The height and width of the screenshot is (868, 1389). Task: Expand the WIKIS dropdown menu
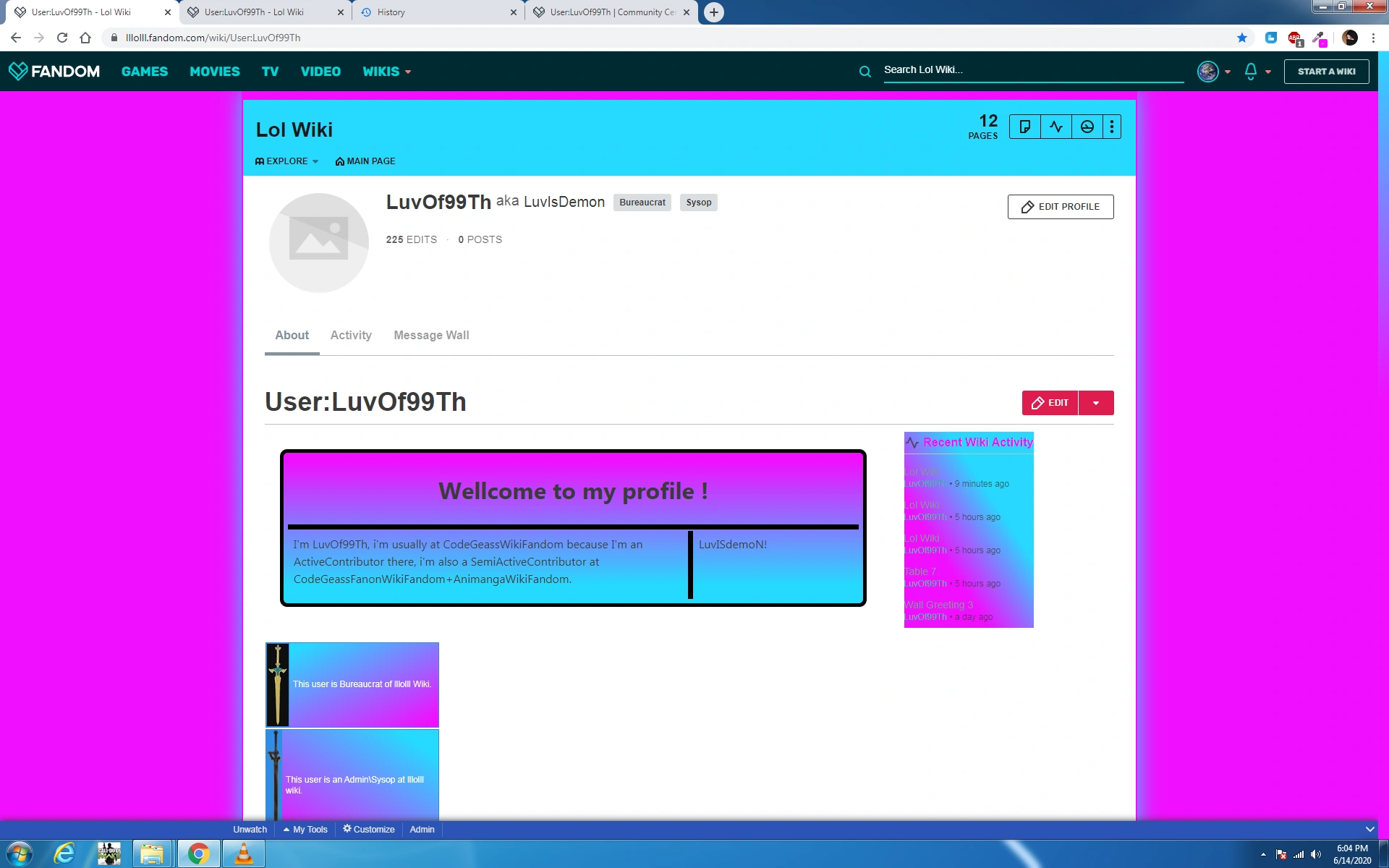click(x=387, y=71)
